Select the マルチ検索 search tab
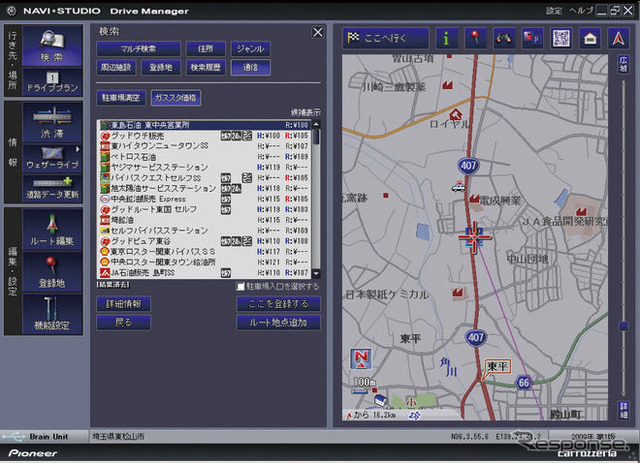This screenshot has height=463, width=640. pyautogui.click(x=138, y=49)
